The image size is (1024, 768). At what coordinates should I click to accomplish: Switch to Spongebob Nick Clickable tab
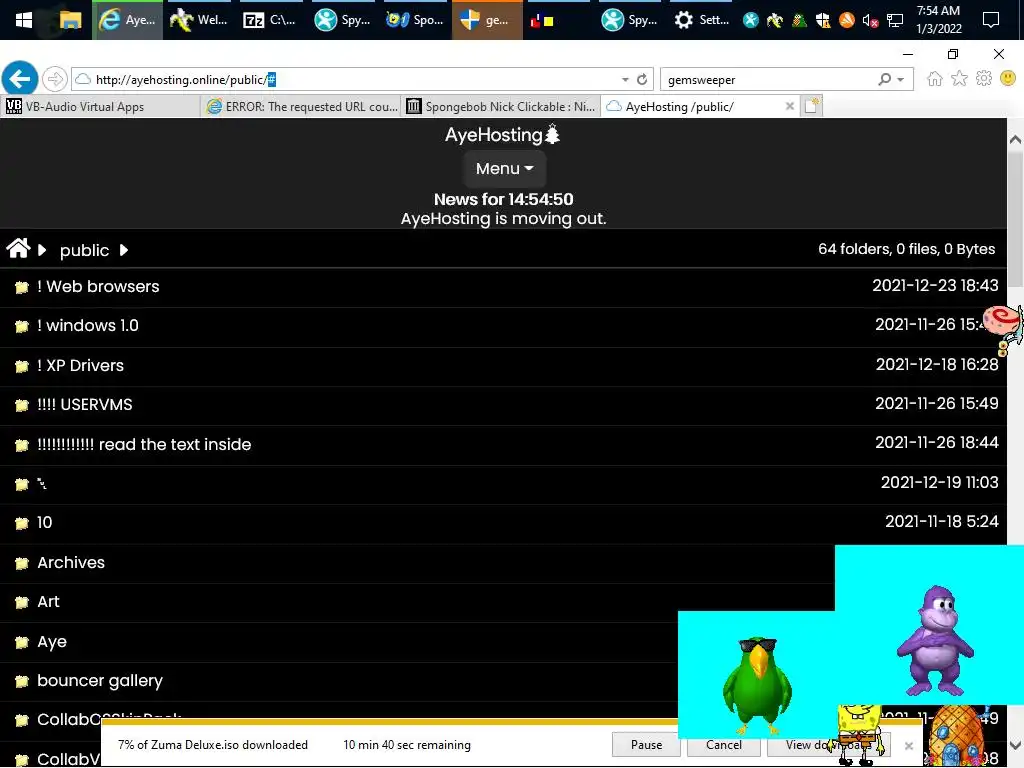[500, 106]
